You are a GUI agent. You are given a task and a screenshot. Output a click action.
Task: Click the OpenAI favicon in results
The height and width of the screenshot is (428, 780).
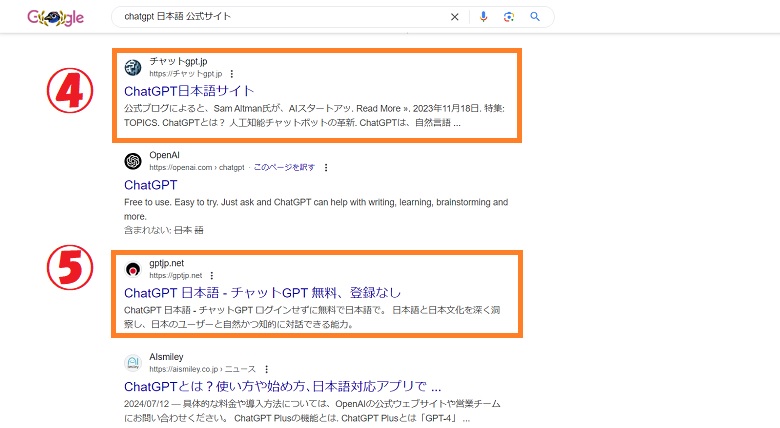[133, 161]
